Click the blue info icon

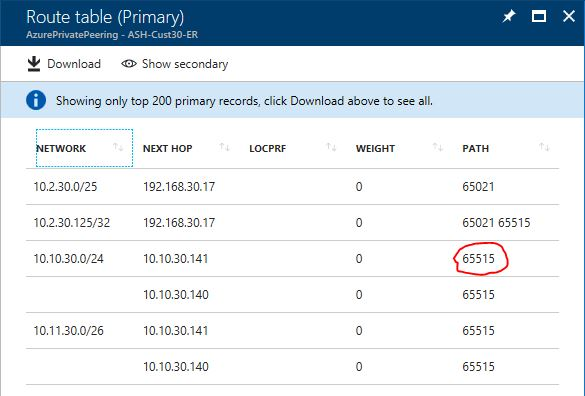[36, 100]
